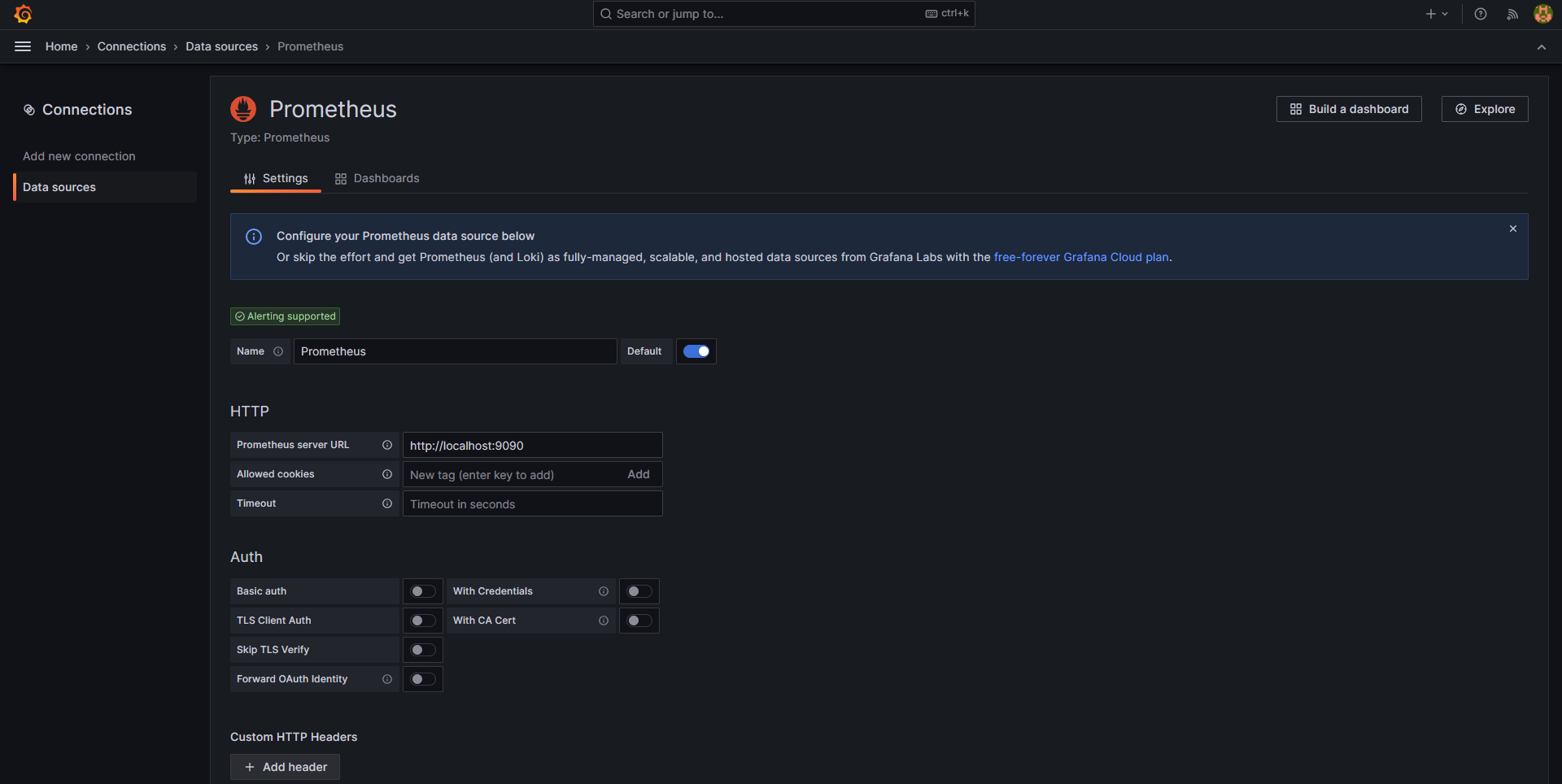Click the Grafana logo icon
1562x784 pixels.
click(23, 14)
